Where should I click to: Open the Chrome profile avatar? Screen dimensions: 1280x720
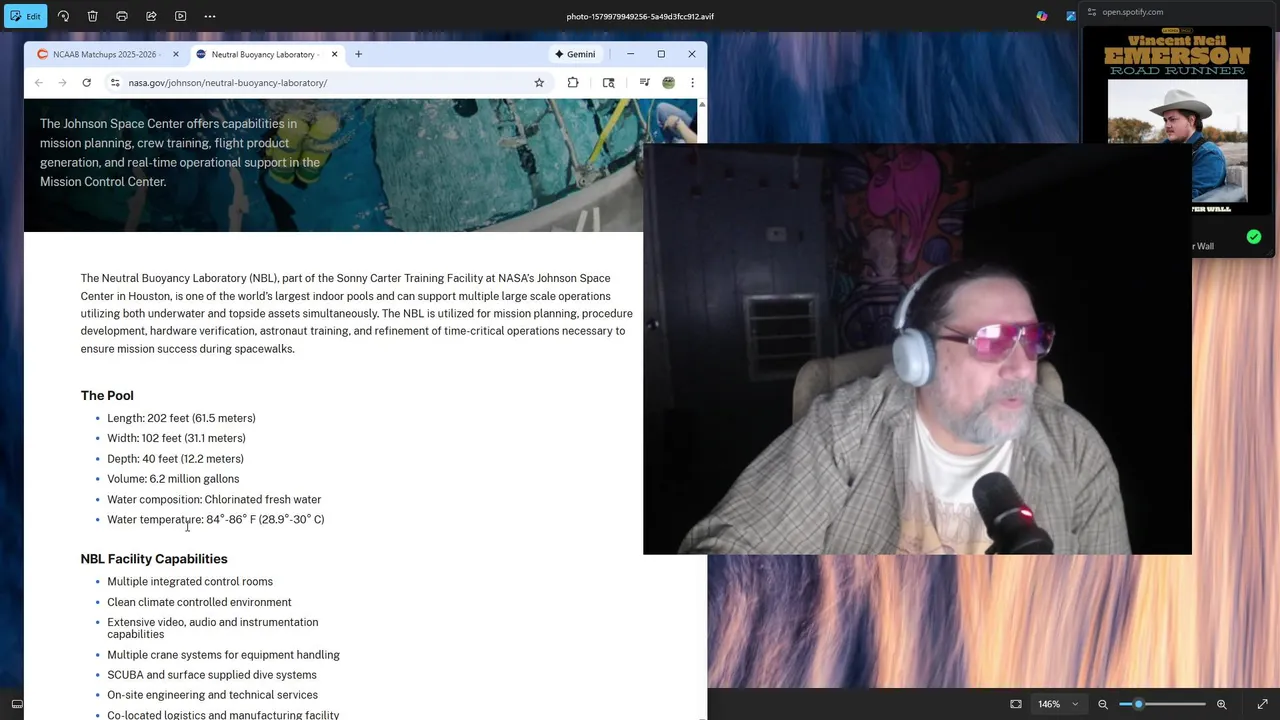(x=668, y=83)
